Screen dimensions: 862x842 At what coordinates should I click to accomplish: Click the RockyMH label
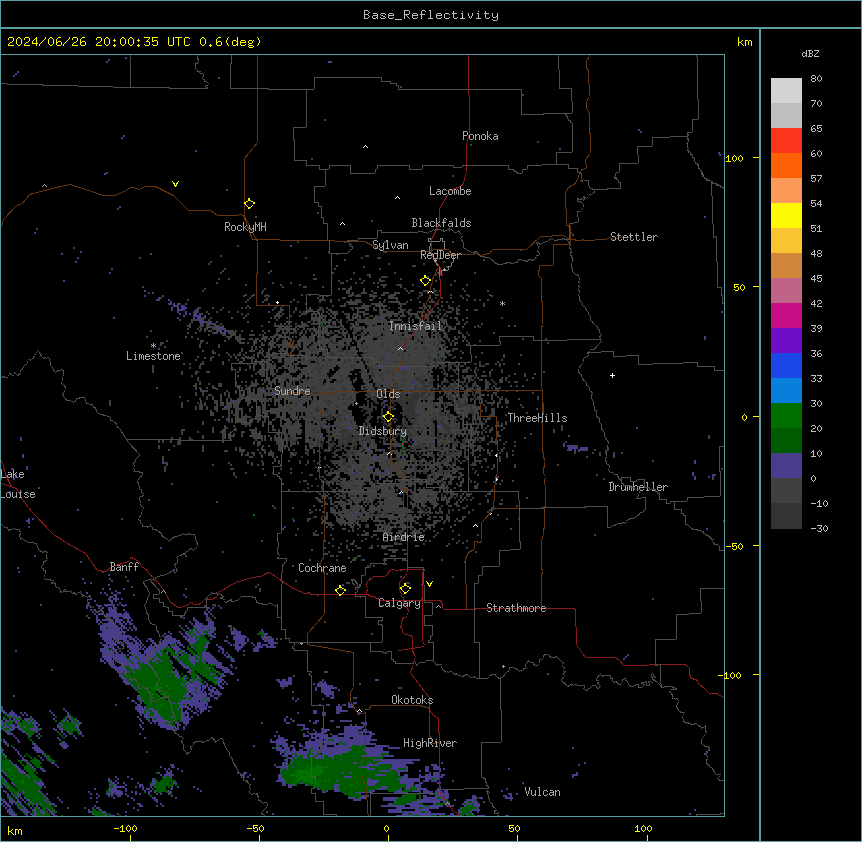(245, 227)
